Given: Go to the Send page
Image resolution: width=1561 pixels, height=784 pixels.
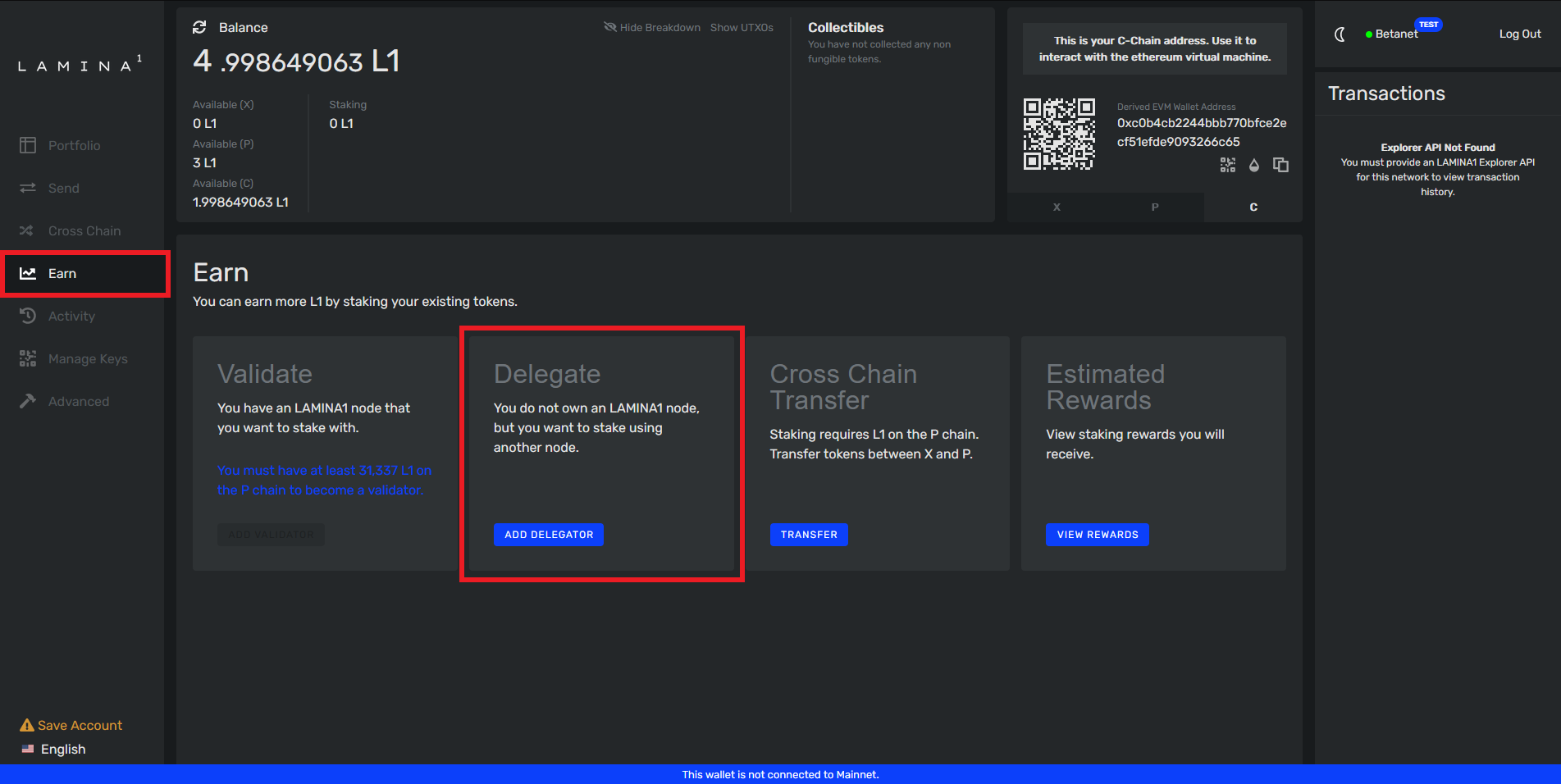Looking at the screenshot, I should pos(63,189).
